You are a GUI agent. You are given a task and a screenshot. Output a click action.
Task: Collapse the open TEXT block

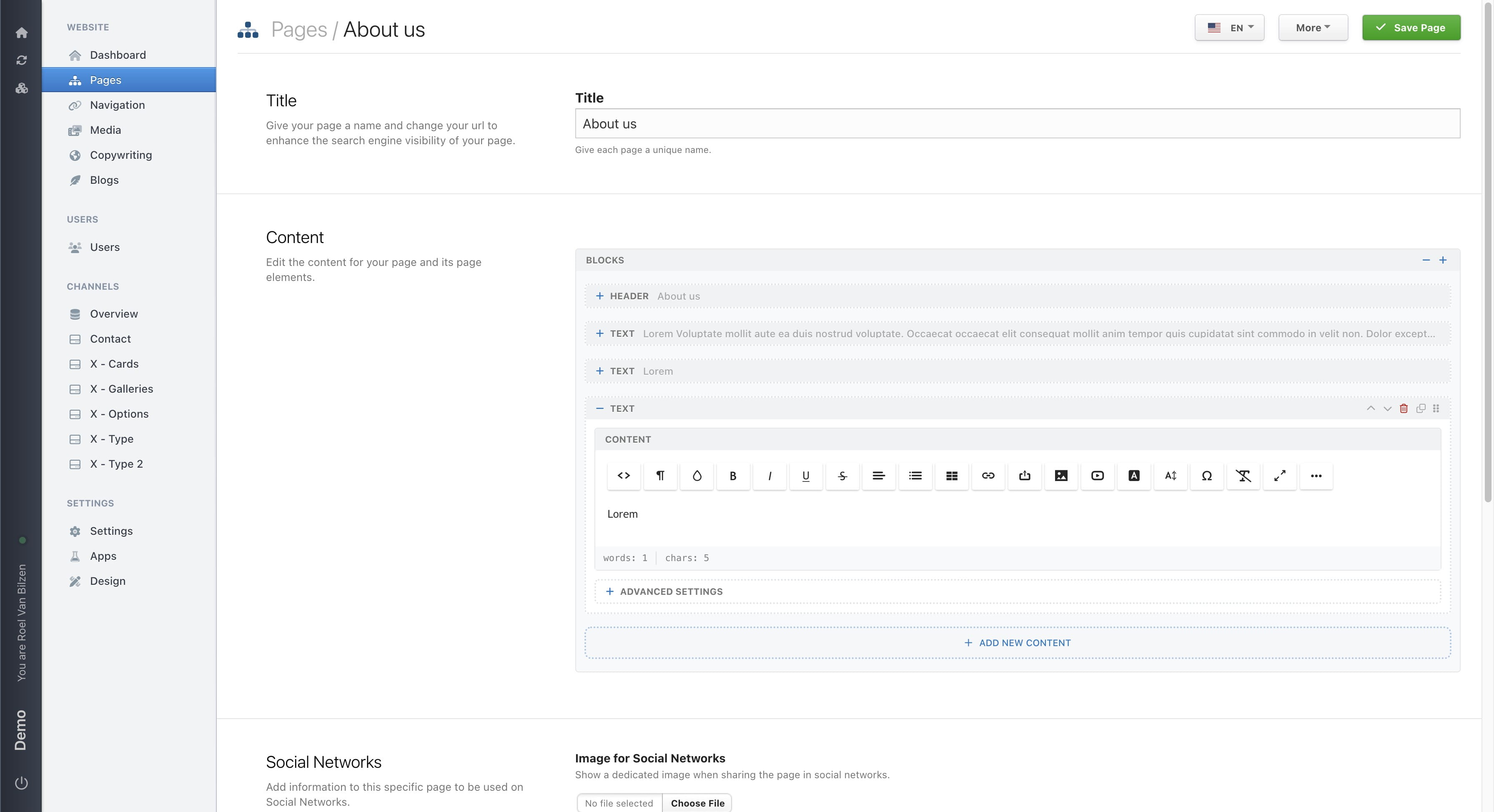[600, 409]
